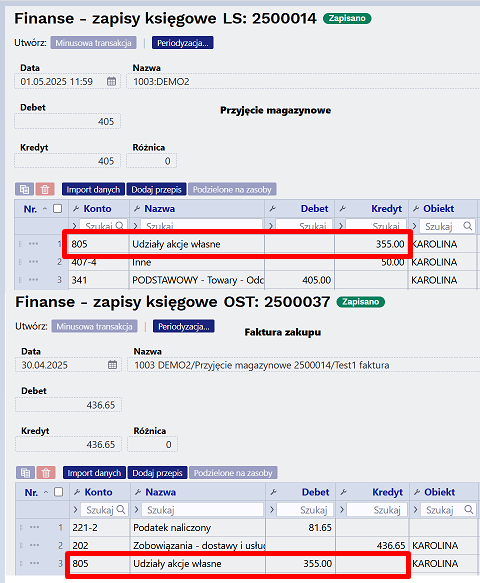The height and width of the screenshot is (583, 480).
Task: Click wrench icon on Kredyt column, LS: 2500014 table
Action: pyautogui.click(x=342, y=209)
